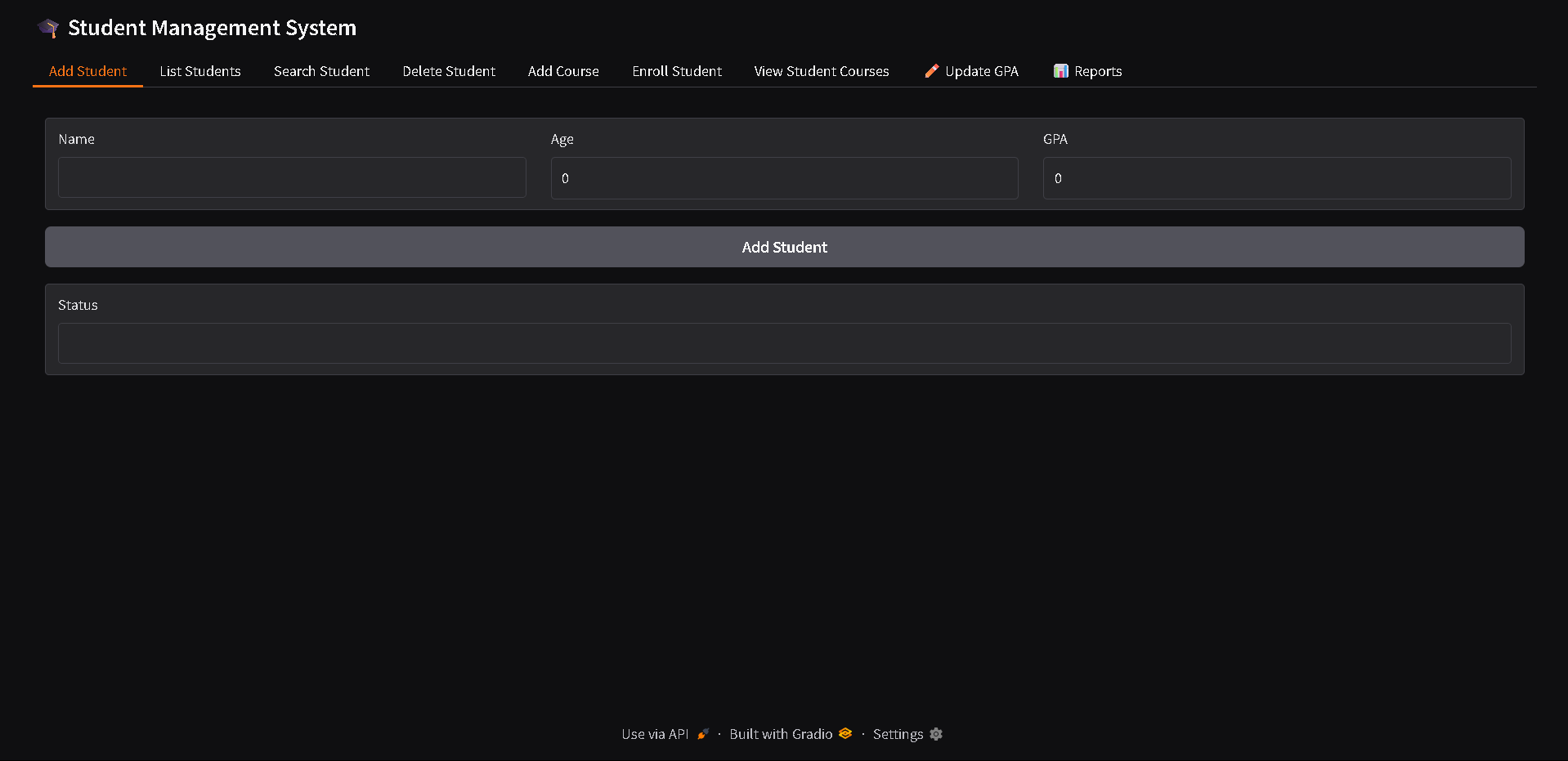Select the Add Student tab
Image resolution: width=1568 pixels, height=761 pixels.
tap(87, 71)
